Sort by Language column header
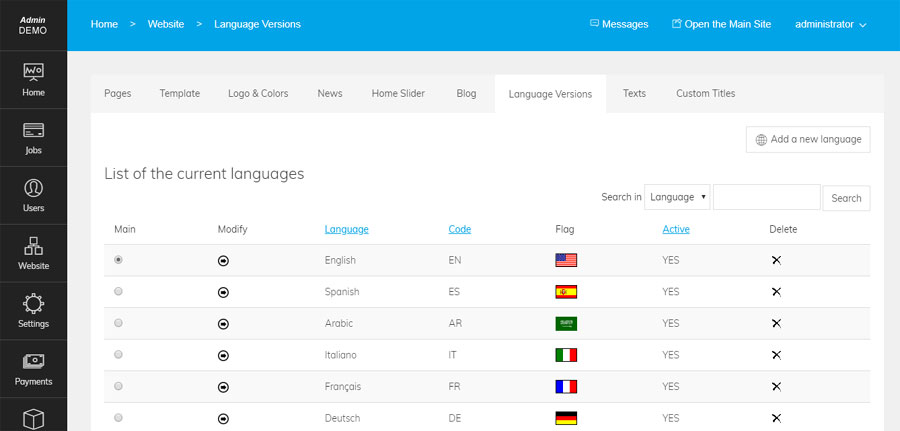Screen dimensions: 900x431 347,229
